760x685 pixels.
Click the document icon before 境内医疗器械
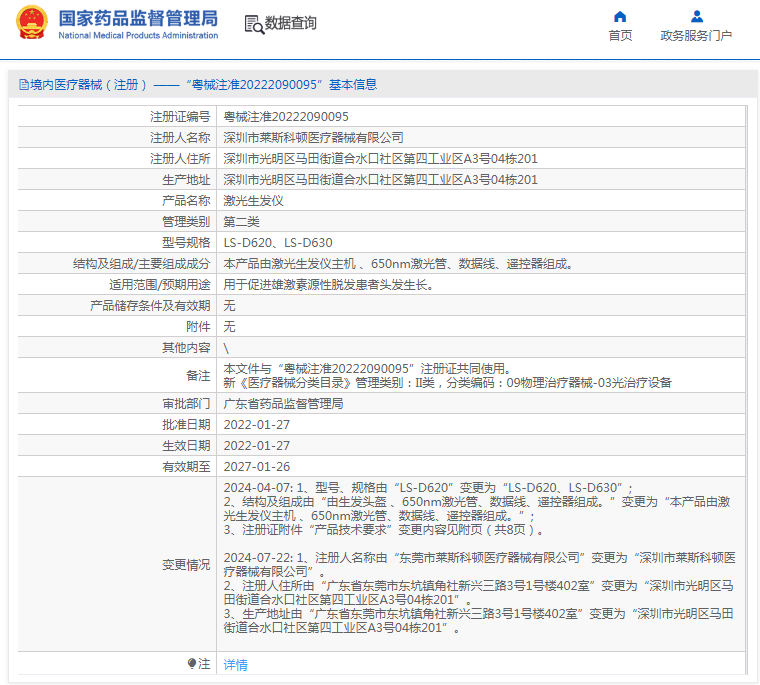[23, 86]
